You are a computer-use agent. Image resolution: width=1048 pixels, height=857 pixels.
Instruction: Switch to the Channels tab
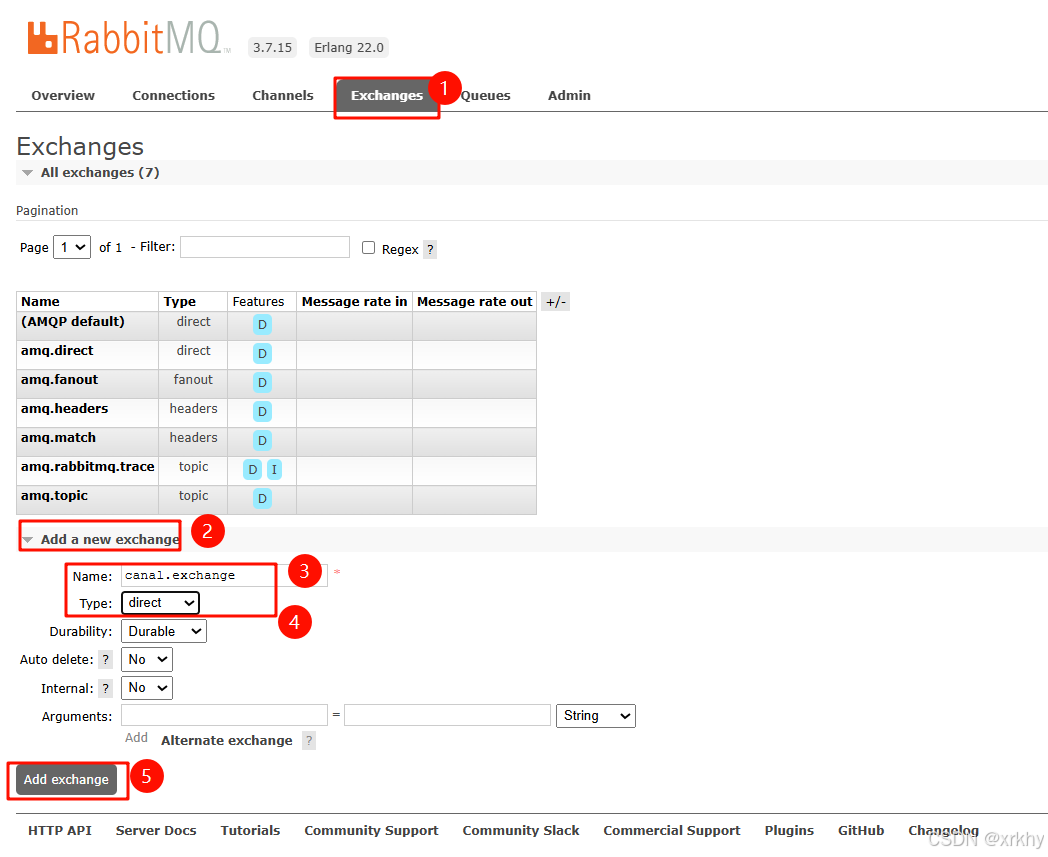[x=283, y=96]
